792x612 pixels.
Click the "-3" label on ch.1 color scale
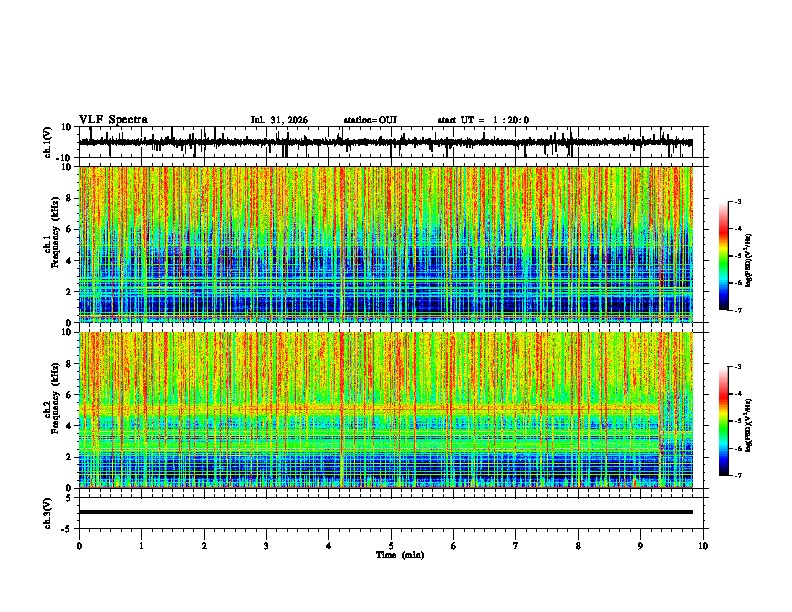737,201
